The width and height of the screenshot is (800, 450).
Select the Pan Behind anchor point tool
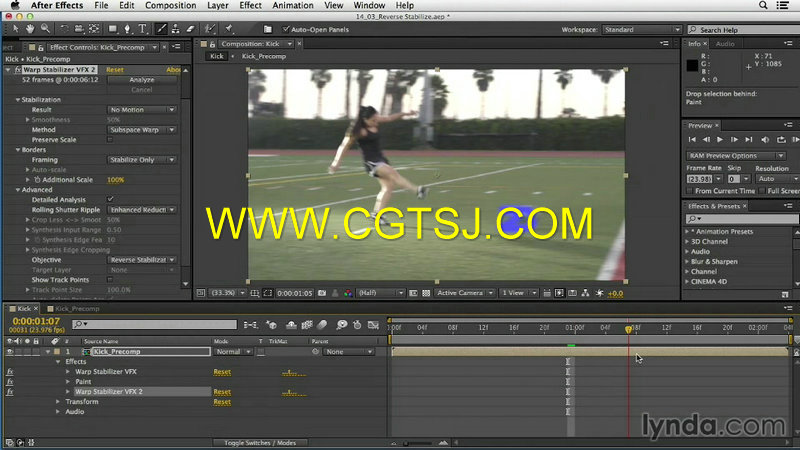[94, 29]
